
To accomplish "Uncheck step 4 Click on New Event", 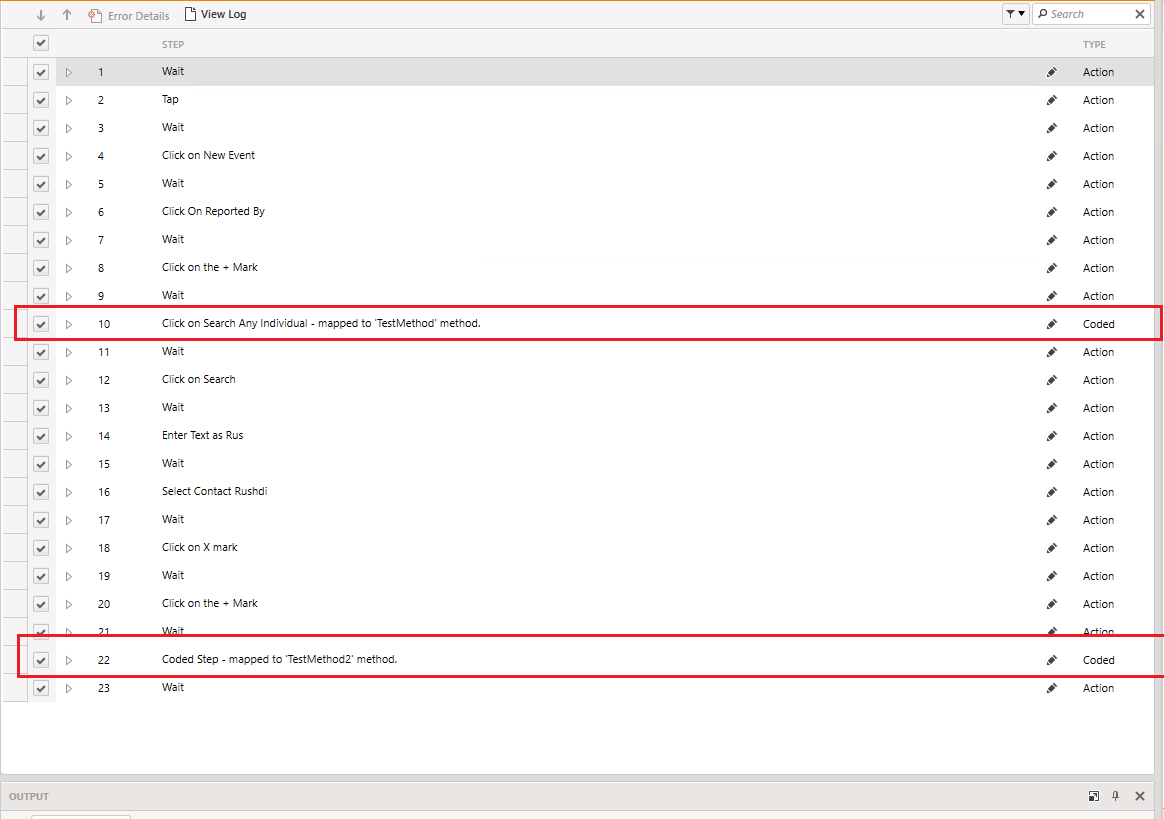I will click(41, 156).
